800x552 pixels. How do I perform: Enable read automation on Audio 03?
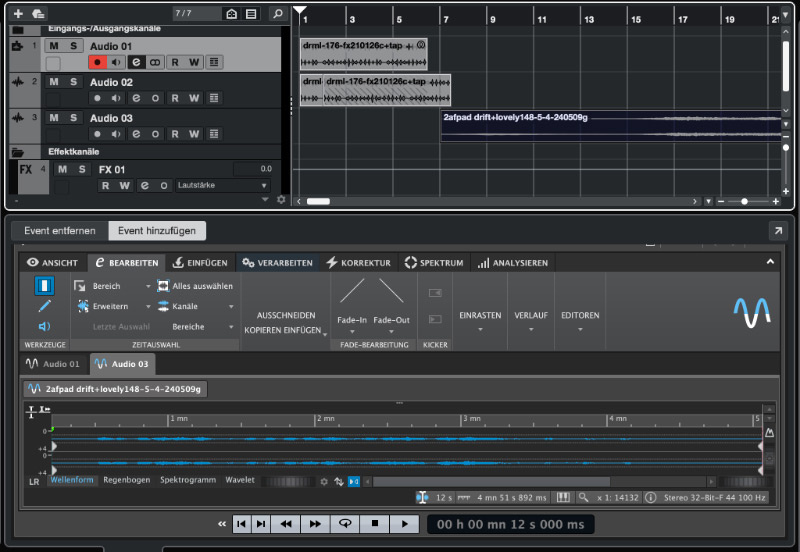click(x=175, y=134)
